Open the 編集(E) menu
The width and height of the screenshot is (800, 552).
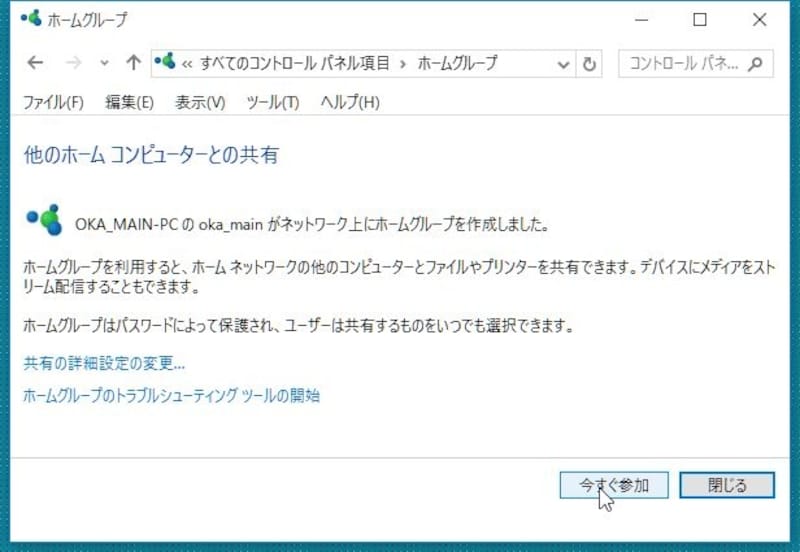(x=129, y=102)
